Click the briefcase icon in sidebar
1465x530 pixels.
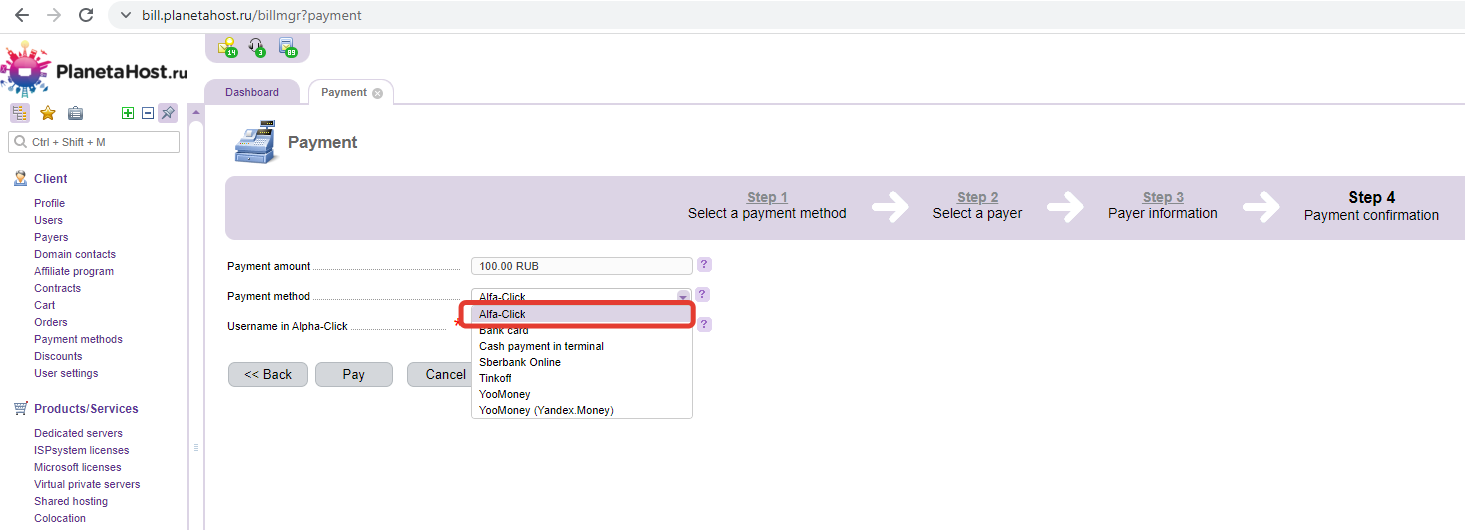75,113
